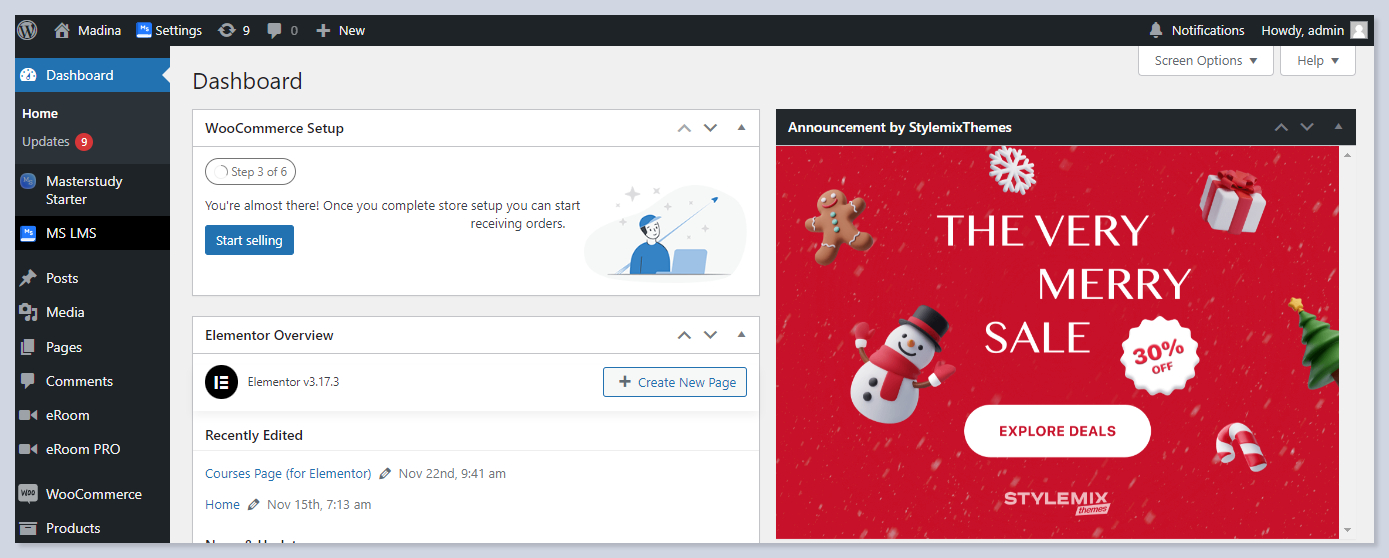Click the Start selling button
Viewport: 1389px width, 558px height.
[x=249, y=240]
